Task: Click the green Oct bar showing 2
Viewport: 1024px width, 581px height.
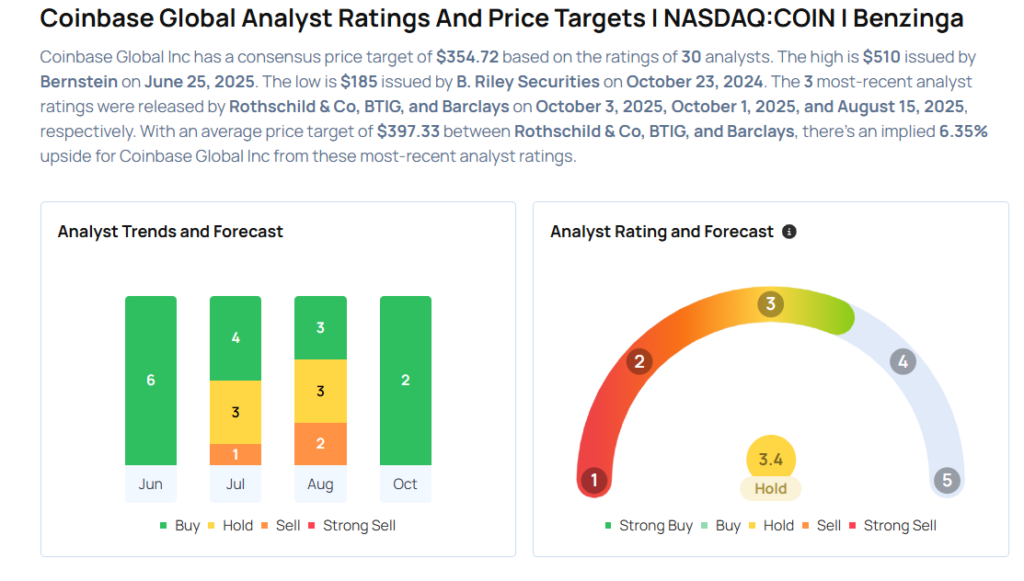Action: click(x=405, y=380)
